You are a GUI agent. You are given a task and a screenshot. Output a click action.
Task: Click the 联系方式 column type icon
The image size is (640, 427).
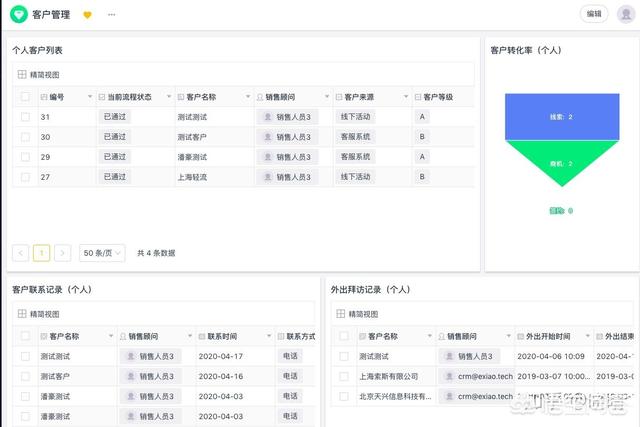[281, 336]
